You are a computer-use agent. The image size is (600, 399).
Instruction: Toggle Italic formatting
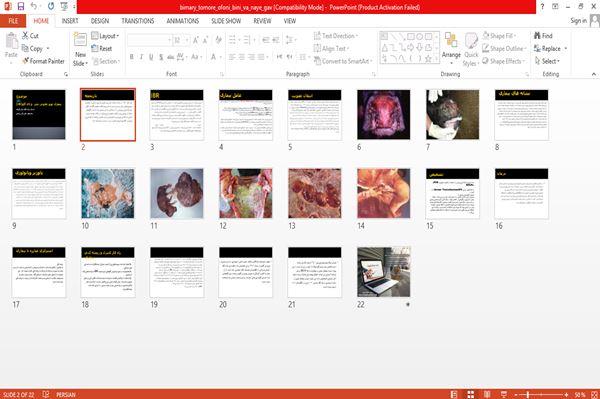coord(141,57)
